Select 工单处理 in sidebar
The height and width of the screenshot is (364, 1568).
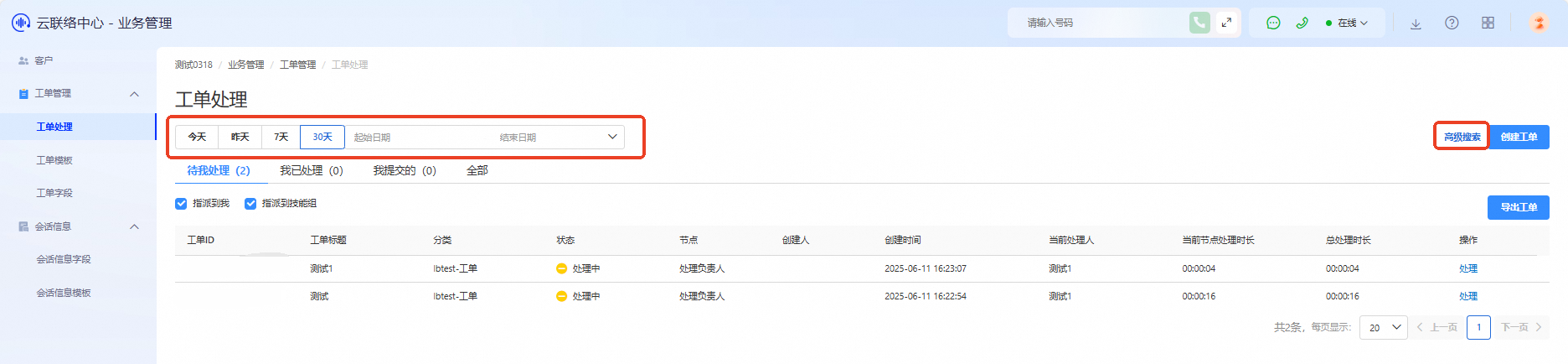(x=54, y=127)
